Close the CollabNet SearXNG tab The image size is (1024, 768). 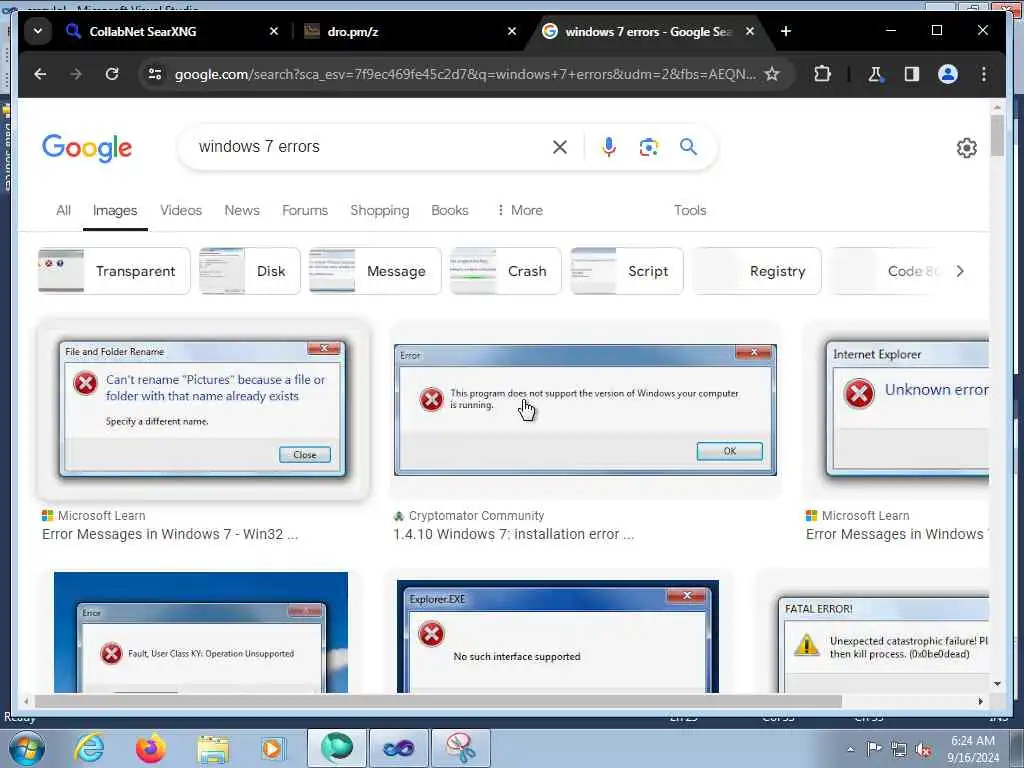click(274, 31)
